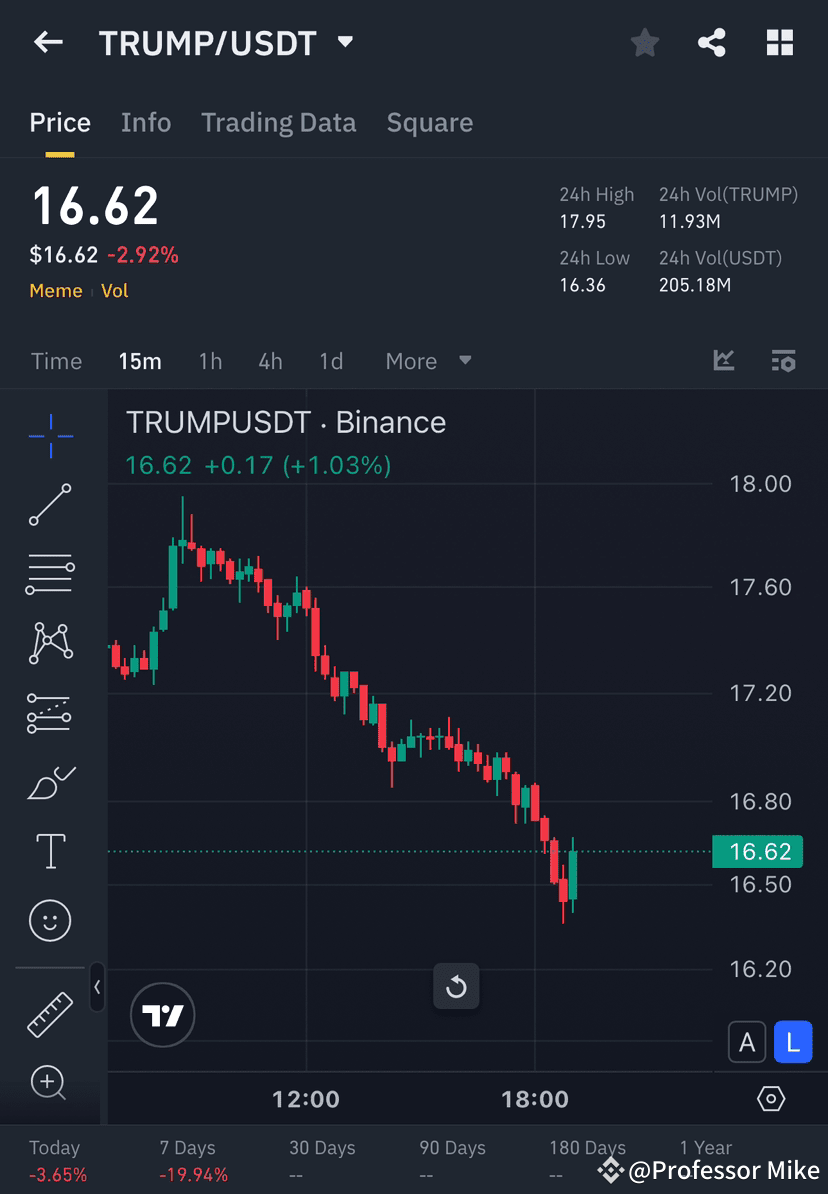828x1194 pixels.
Task: Enable auto scale with the A button
Action: coord(747,1041)
